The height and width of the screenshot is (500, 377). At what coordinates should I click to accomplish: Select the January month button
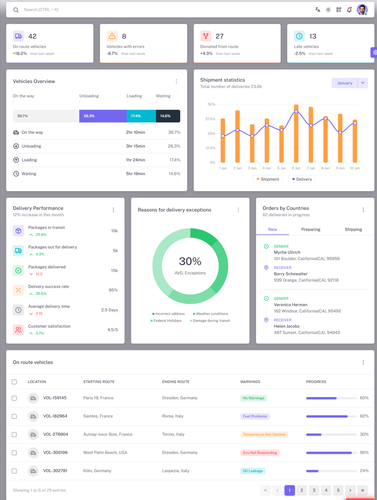pos(345,83)
